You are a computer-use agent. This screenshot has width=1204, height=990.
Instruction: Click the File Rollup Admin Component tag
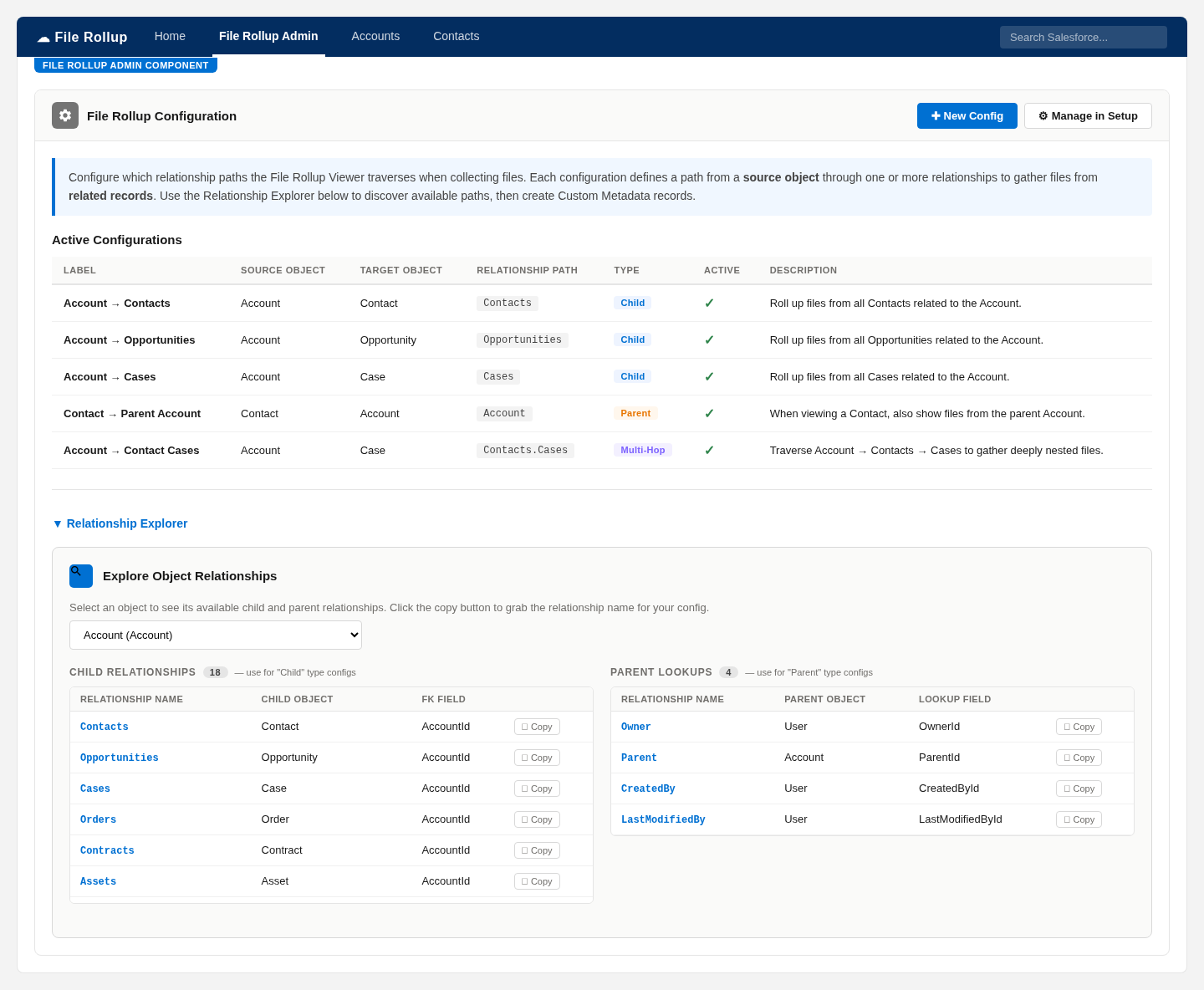(125, 65)
